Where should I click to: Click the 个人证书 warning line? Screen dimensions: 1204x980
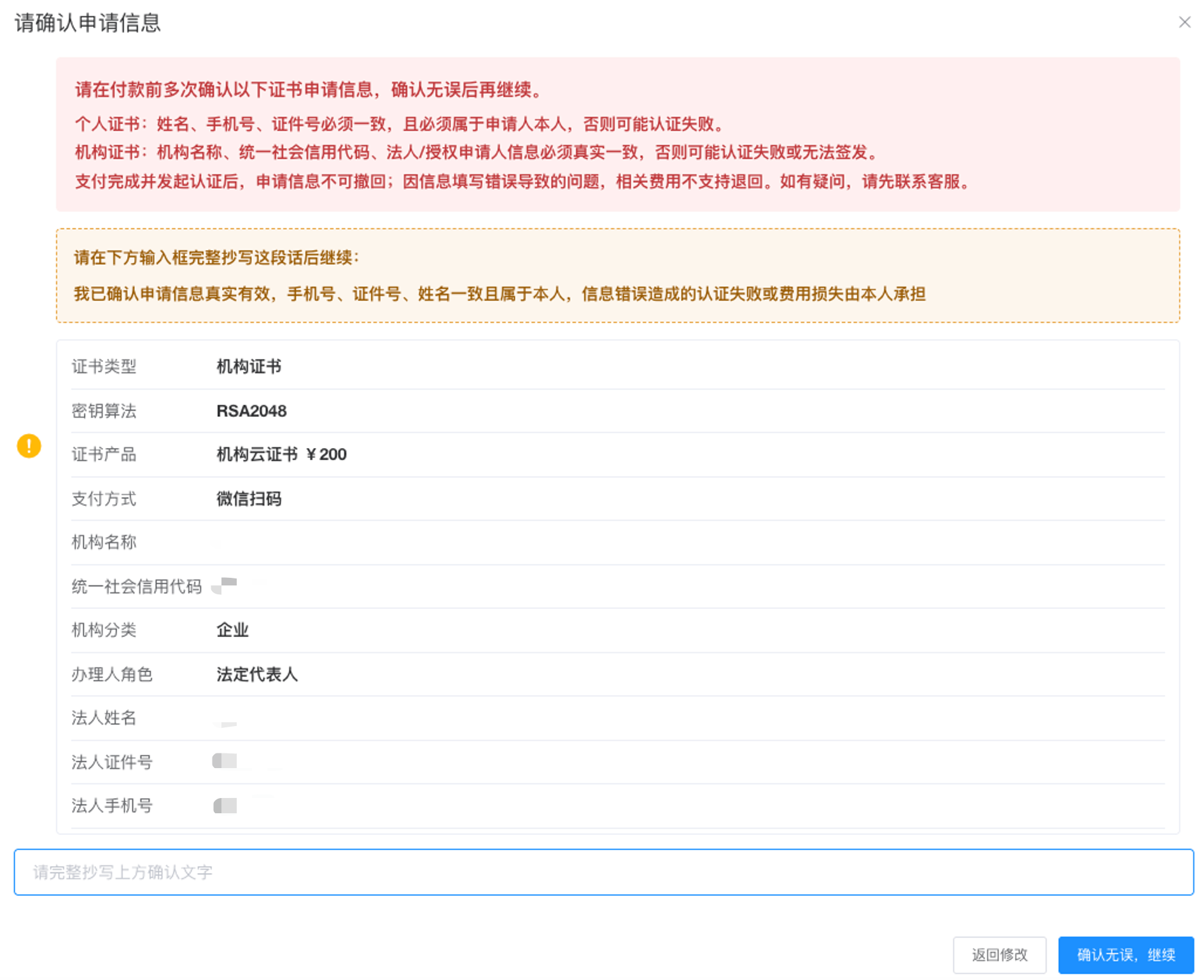point(401,124)
